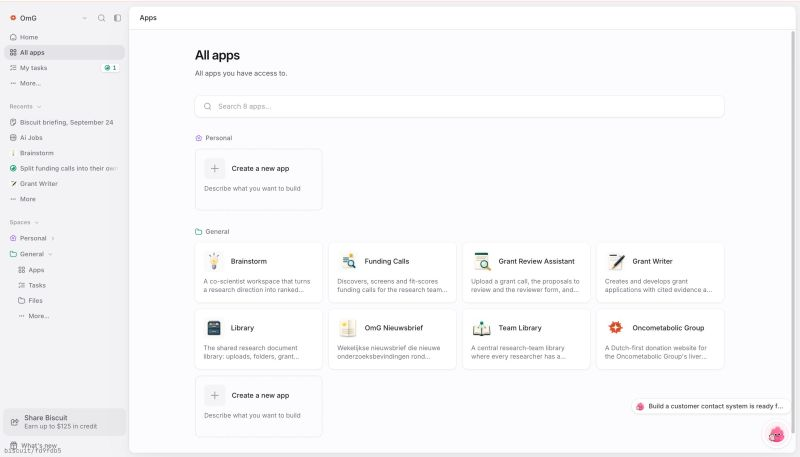Expand the Personal space chevron
Image resolution: width=800 pixels, height=457 pixels.
tap(53, 238)
